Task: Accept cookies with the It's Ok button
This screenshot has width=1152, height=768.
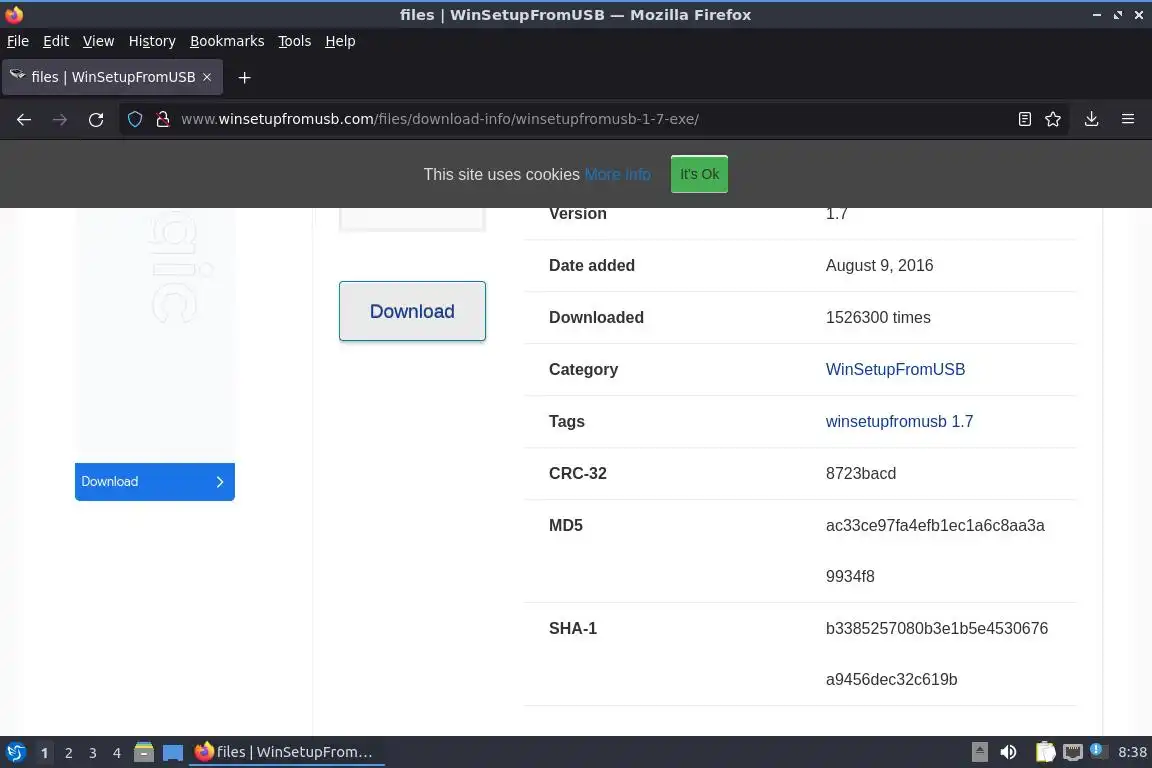Action: (x=699, y=174)
